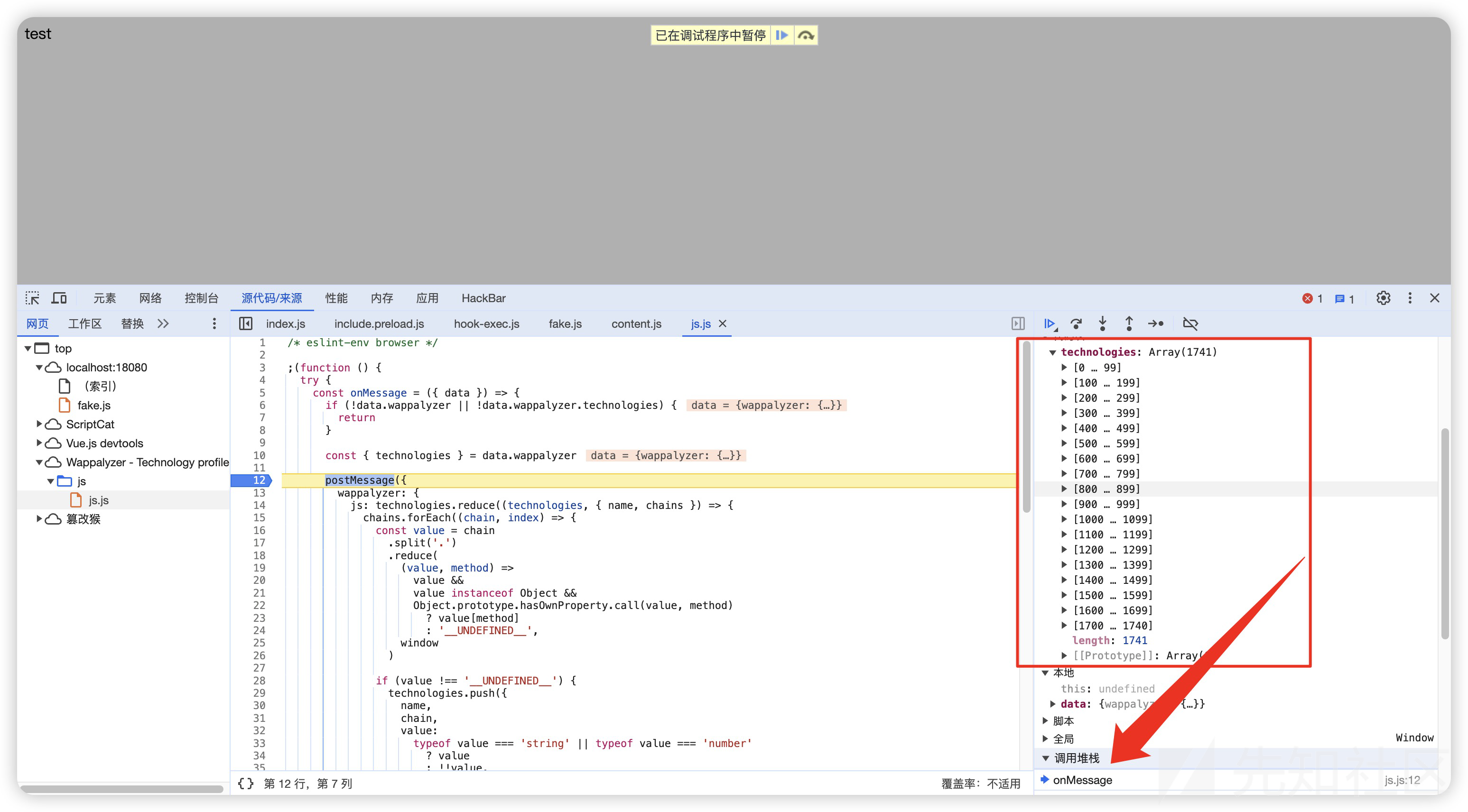Select js.js in navigator tree

tap(99, 500)
